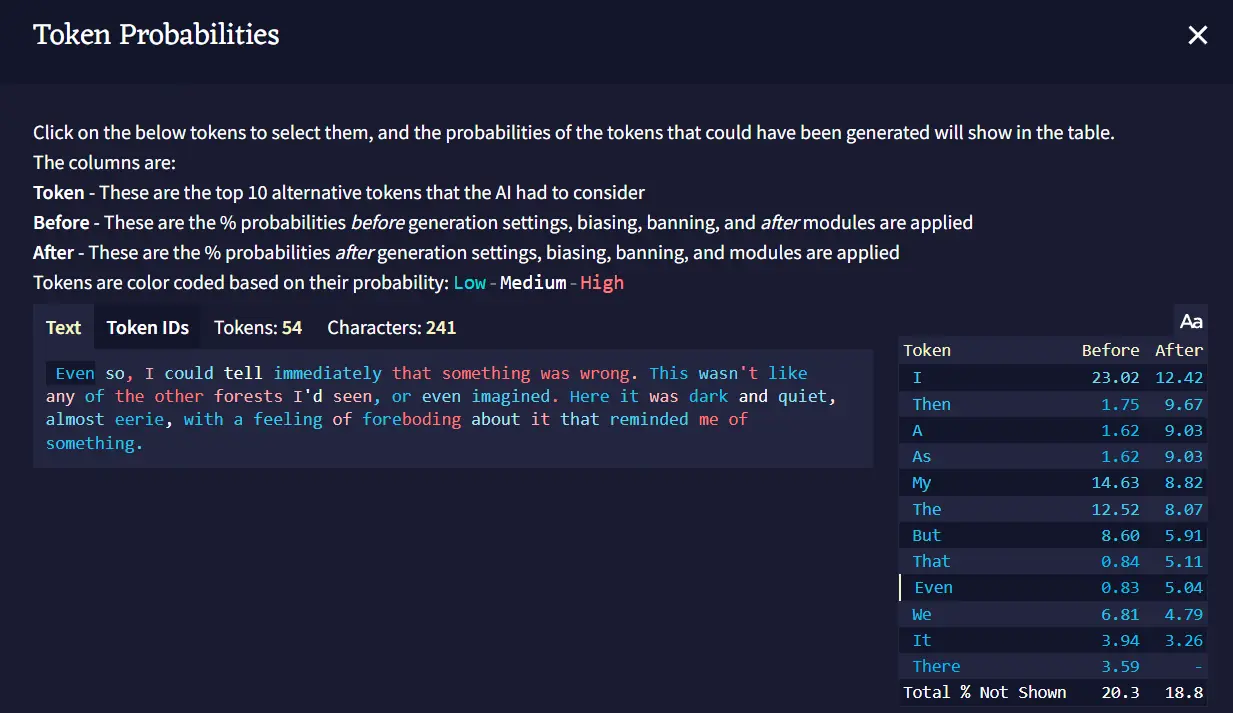Switch to the Token IDs tab
The image size is (1233, 713).
147,327
